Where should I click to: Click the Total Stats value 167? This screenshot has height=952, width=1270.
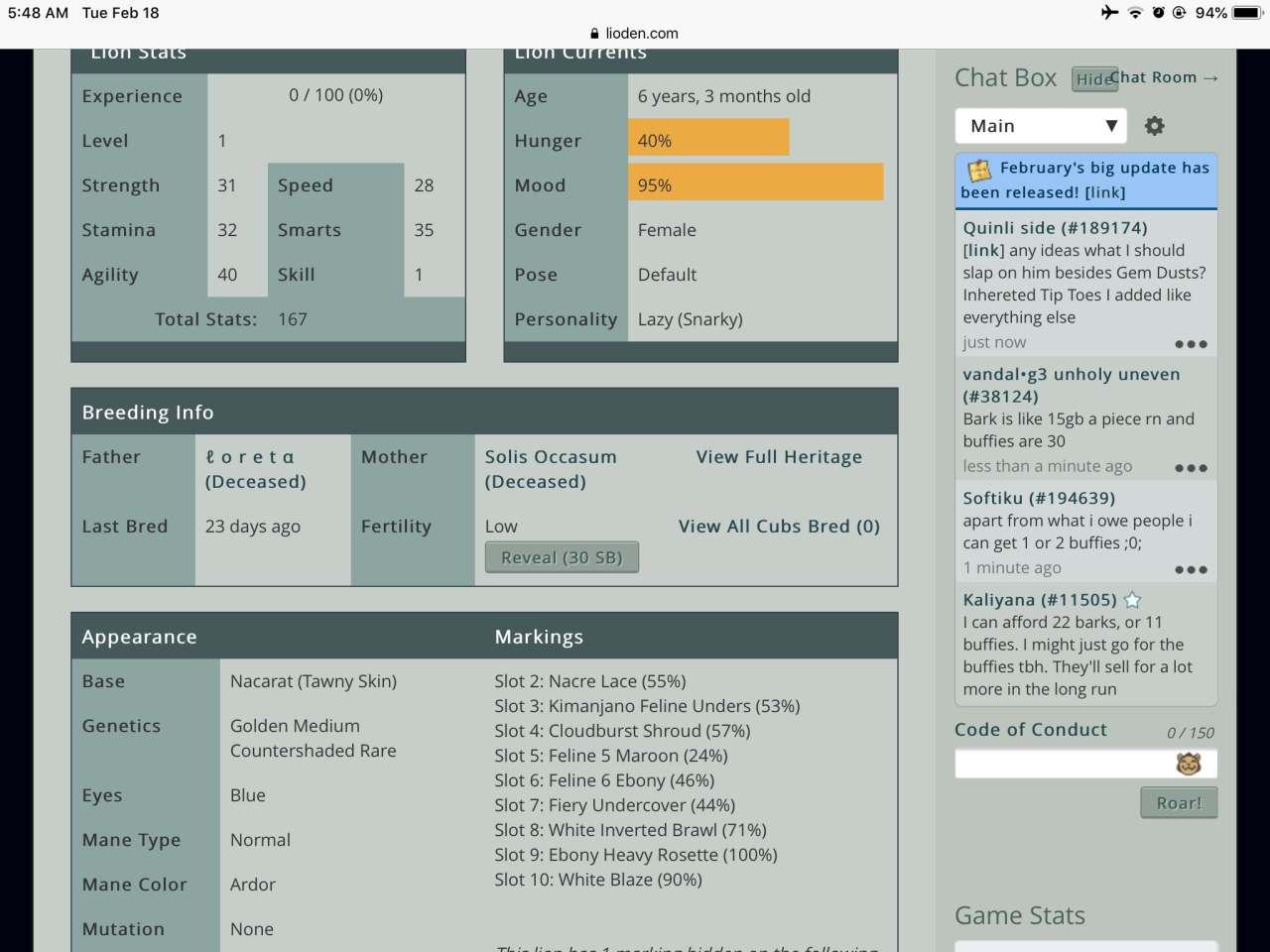click(293, 319)
